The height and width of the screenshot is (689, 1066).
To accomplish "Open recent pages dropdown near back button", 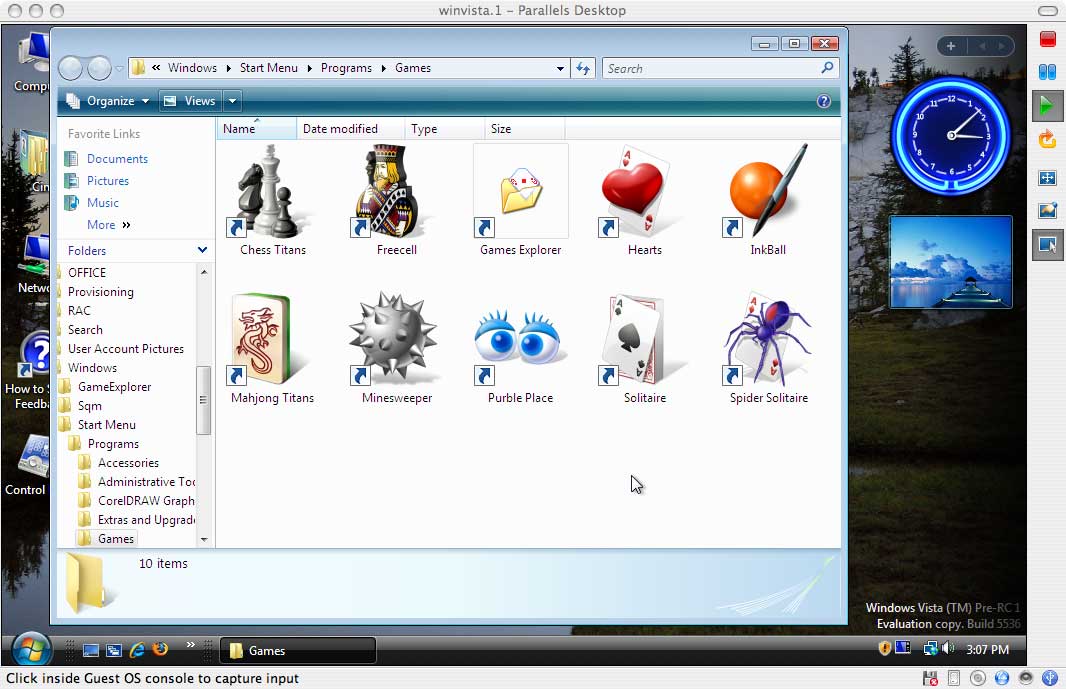I will tap(120, 68).
